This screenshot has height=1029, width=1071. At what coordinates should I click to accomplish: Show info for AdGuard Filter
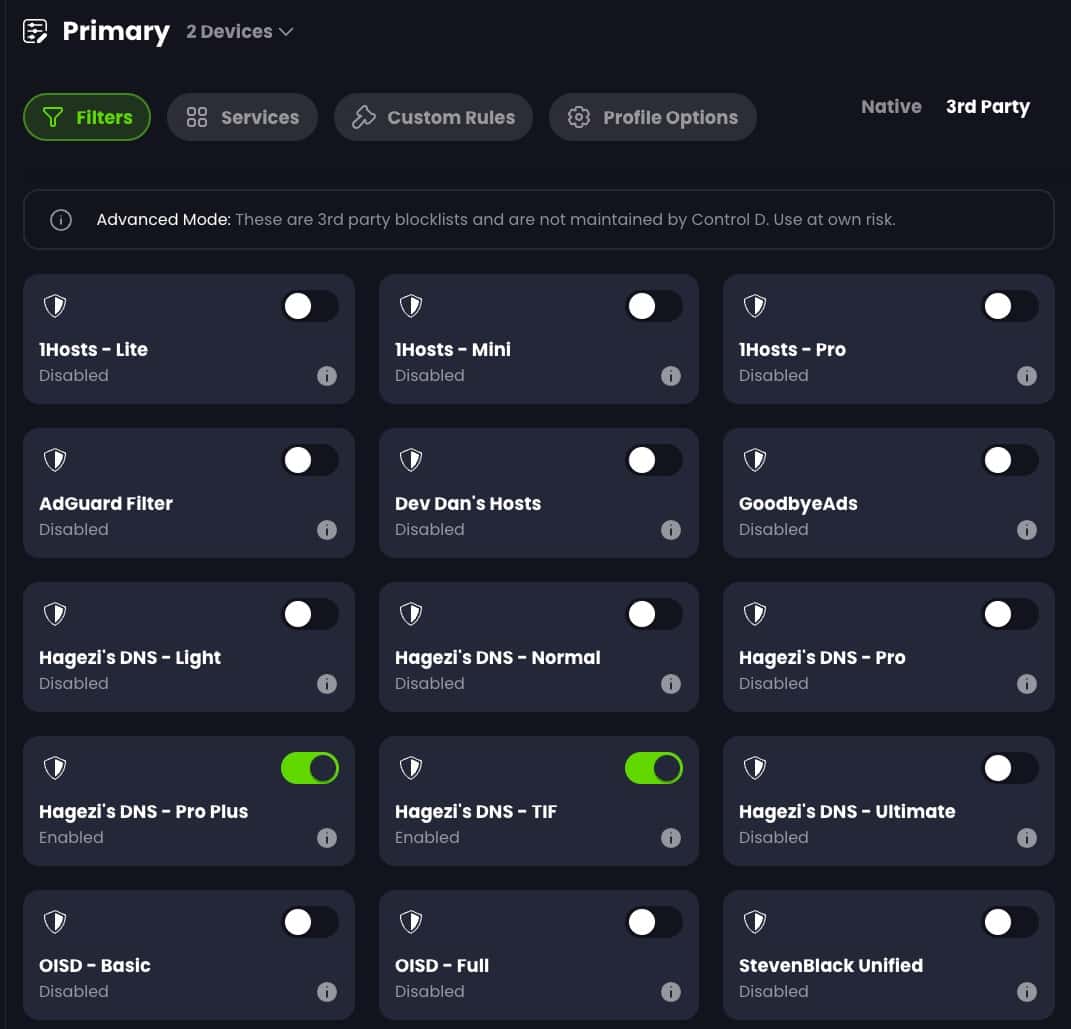[x=326, y=530]
